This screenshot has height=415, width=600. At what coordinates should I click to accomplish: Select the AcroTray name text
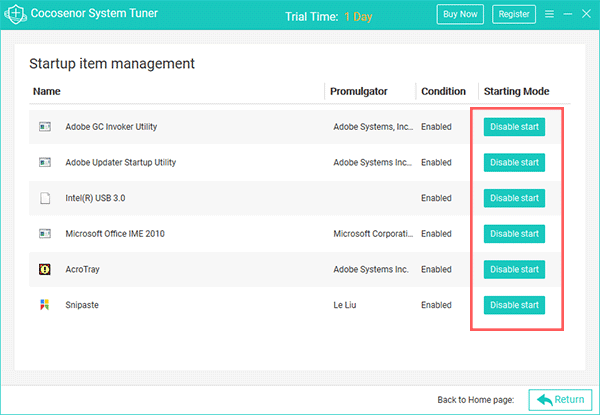click(82, 269)
